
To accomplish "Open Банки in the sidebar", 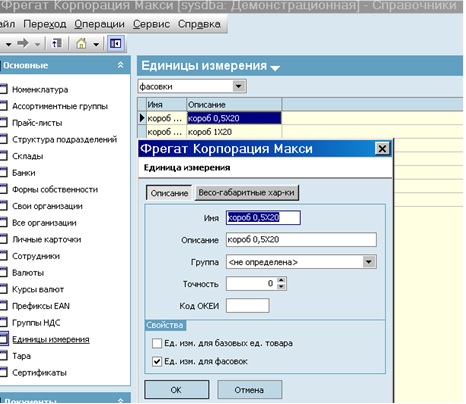I will (24, 173).
